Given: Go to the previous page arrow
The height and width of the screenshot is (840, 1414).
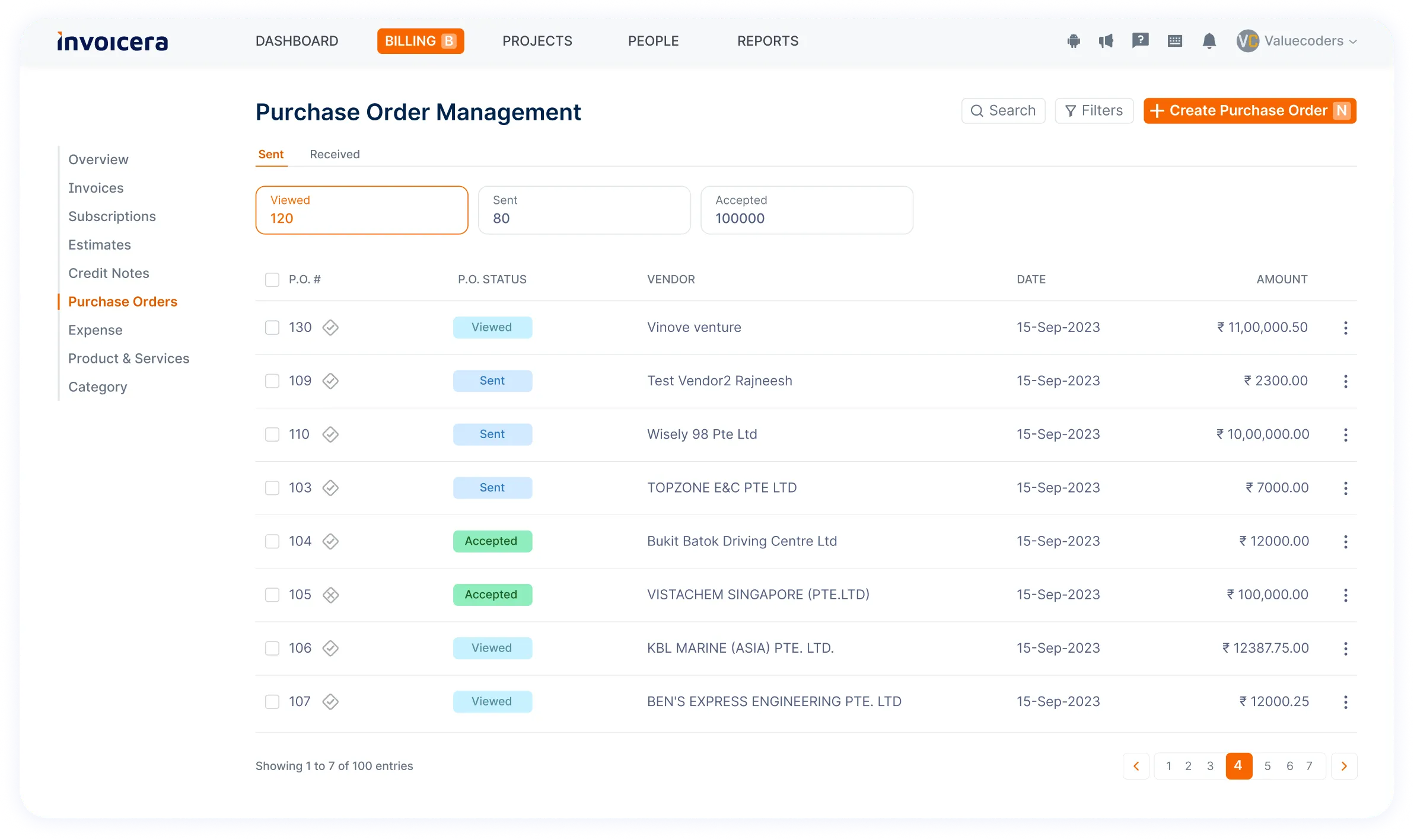Looking at the screenshot, I should (1136, 766).
